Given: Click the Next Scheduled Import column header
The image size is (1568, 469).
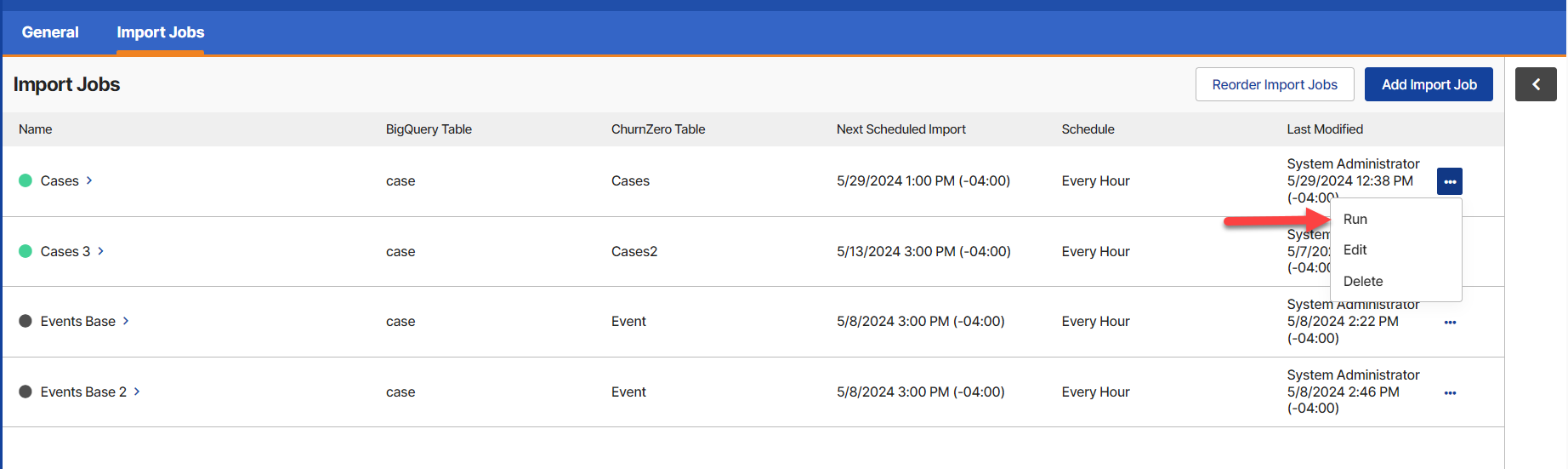Looking at the screenshot, I should tap(901, 129).
